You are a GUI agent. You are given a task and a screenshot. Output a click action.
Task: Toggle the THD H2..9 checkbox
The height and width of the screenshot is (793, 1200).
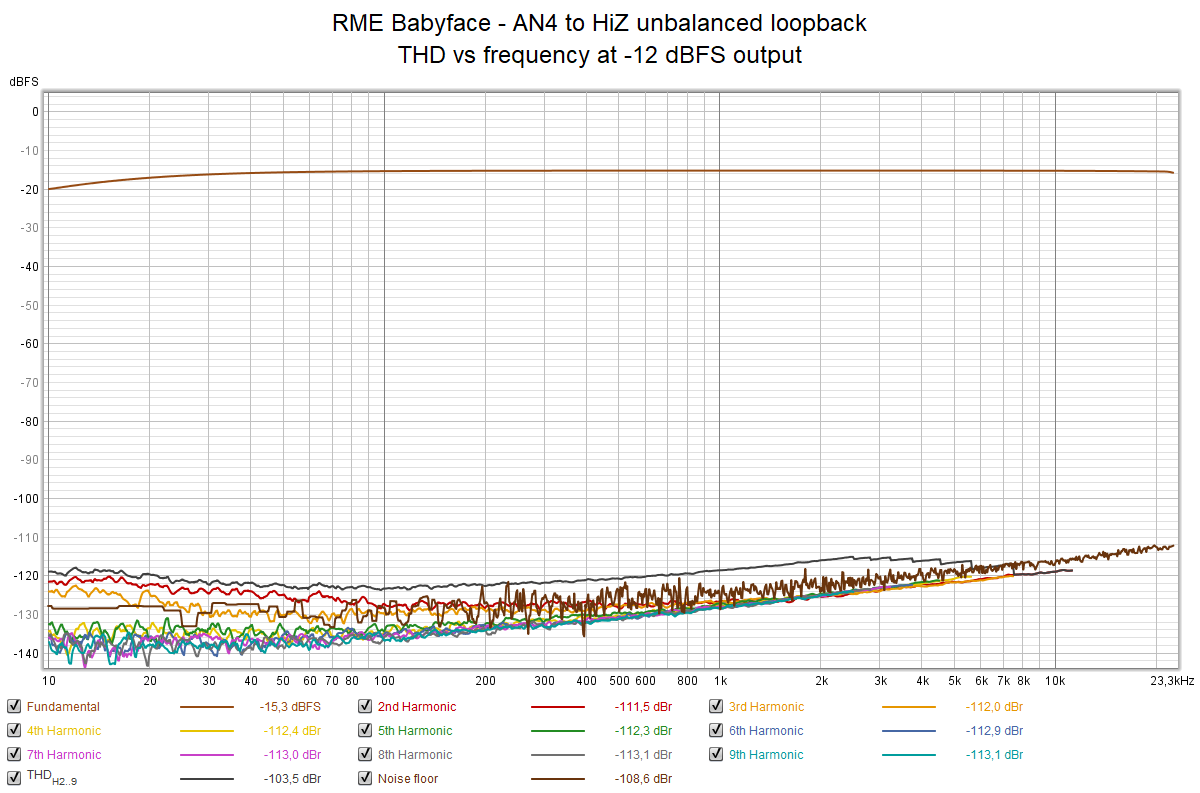14,778
